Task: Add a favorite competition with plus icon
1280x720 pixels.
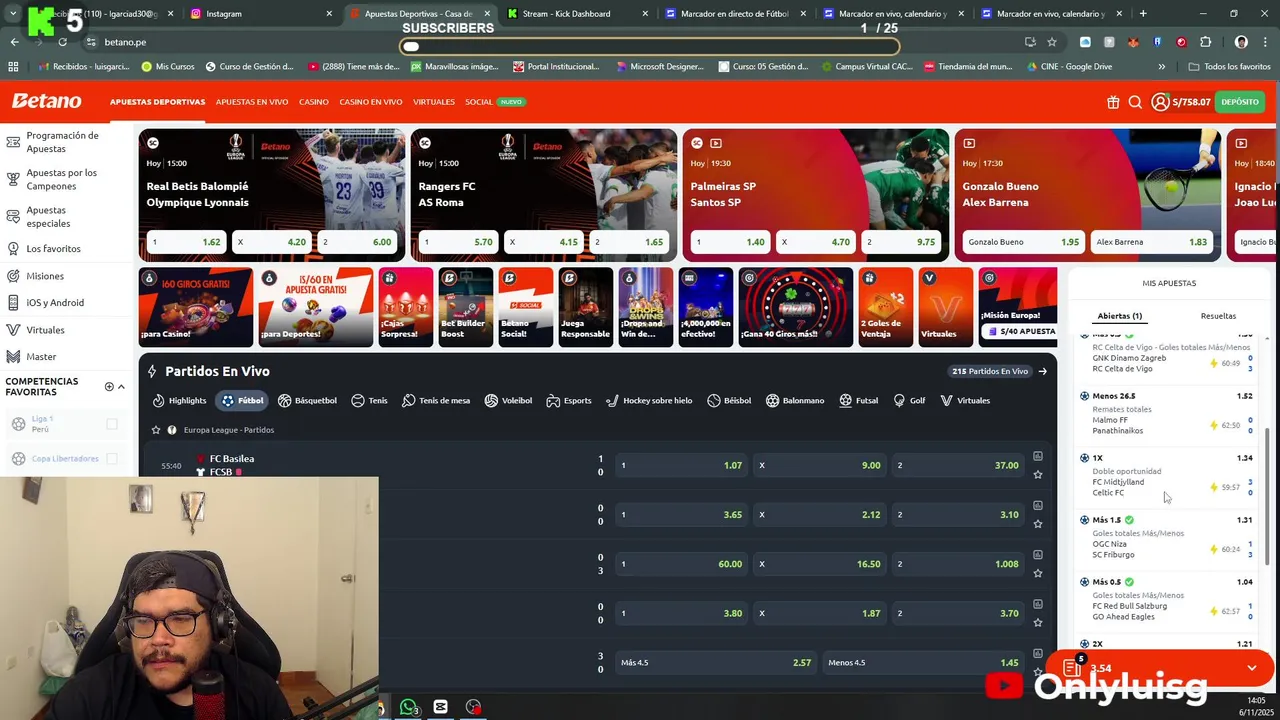Action: click(109, 387)
